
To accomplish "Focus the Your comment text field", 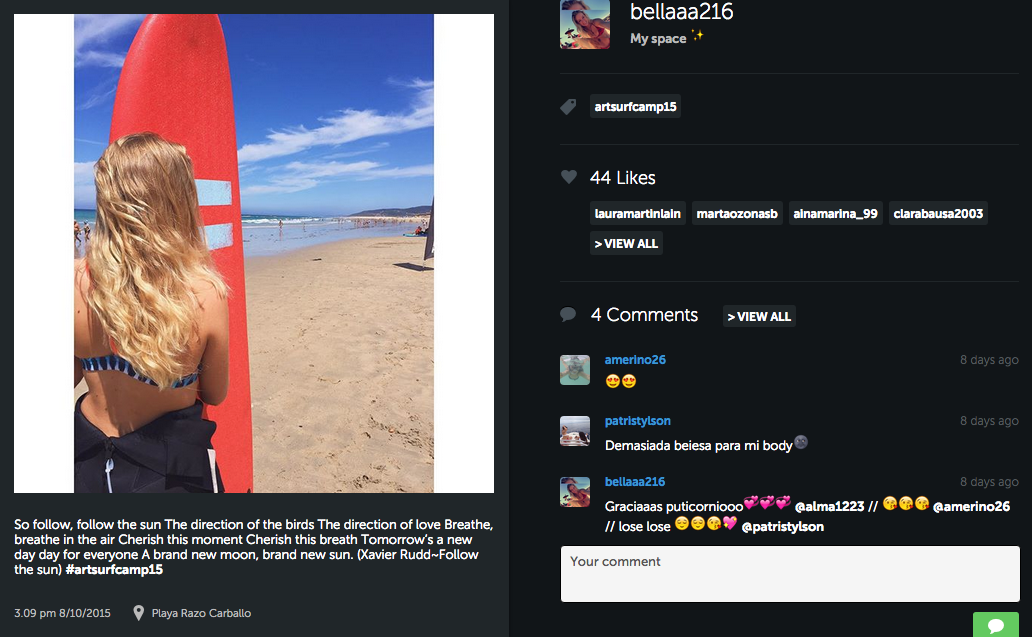I will pos(790,574).
